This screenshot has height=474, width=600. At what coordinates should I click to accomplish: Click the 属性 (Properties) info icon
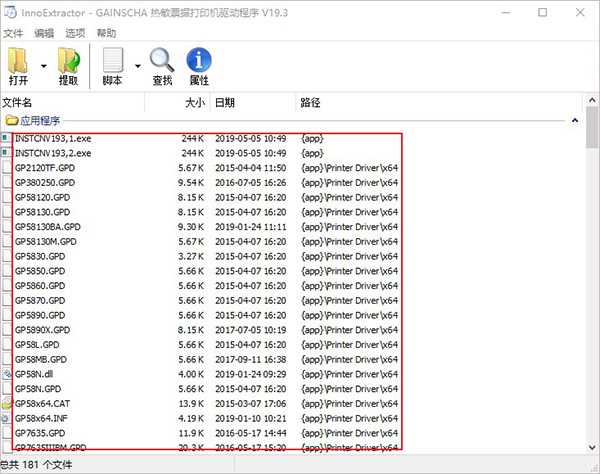(199, 60)
